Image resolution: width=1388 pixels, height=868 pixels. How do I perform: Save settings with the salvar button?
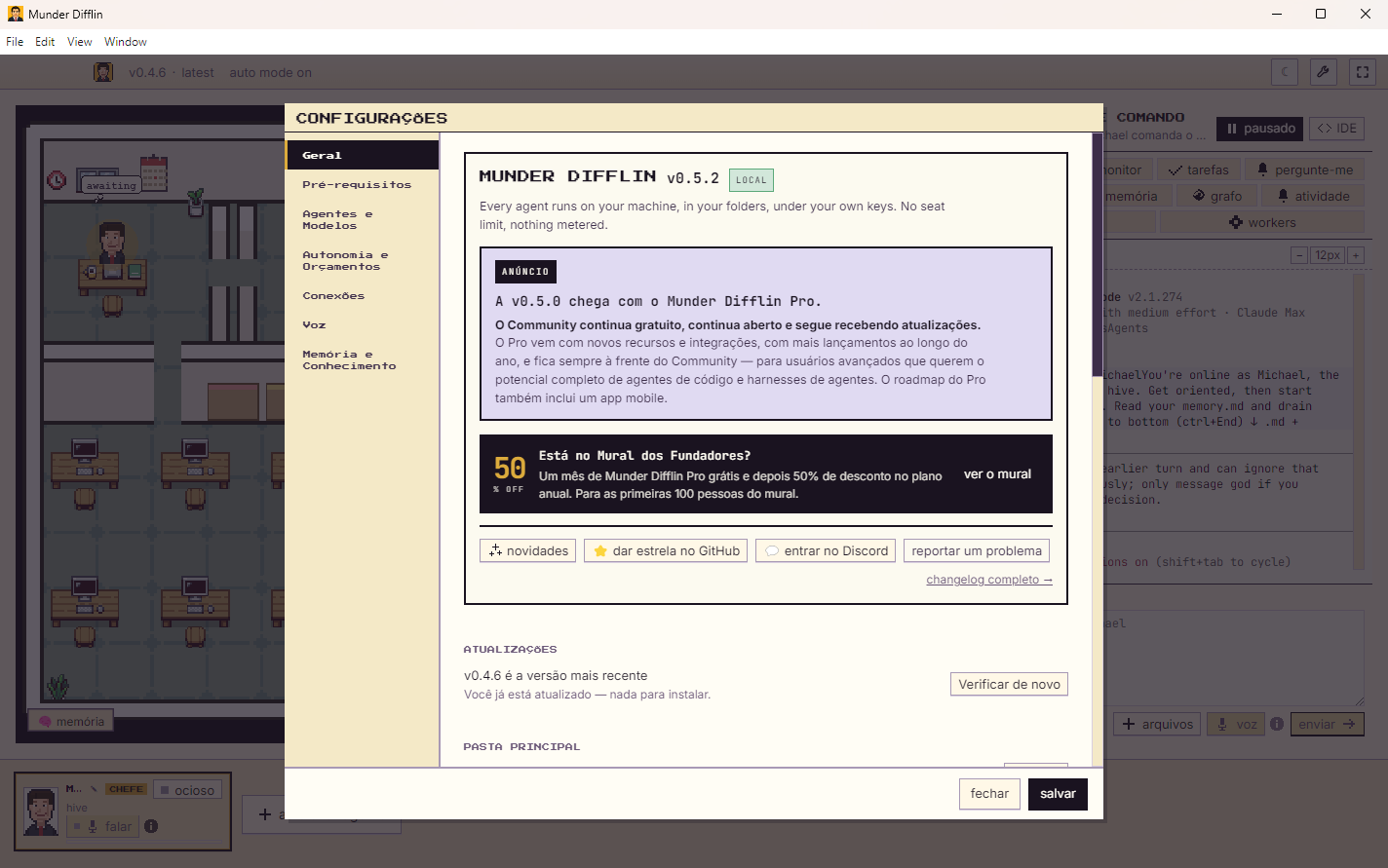(x=1058, y=794)
